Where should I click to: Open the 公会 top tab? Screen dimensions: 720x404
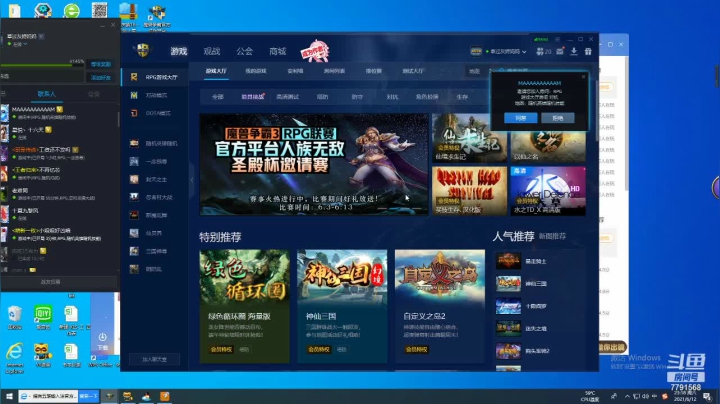[244, 51]
